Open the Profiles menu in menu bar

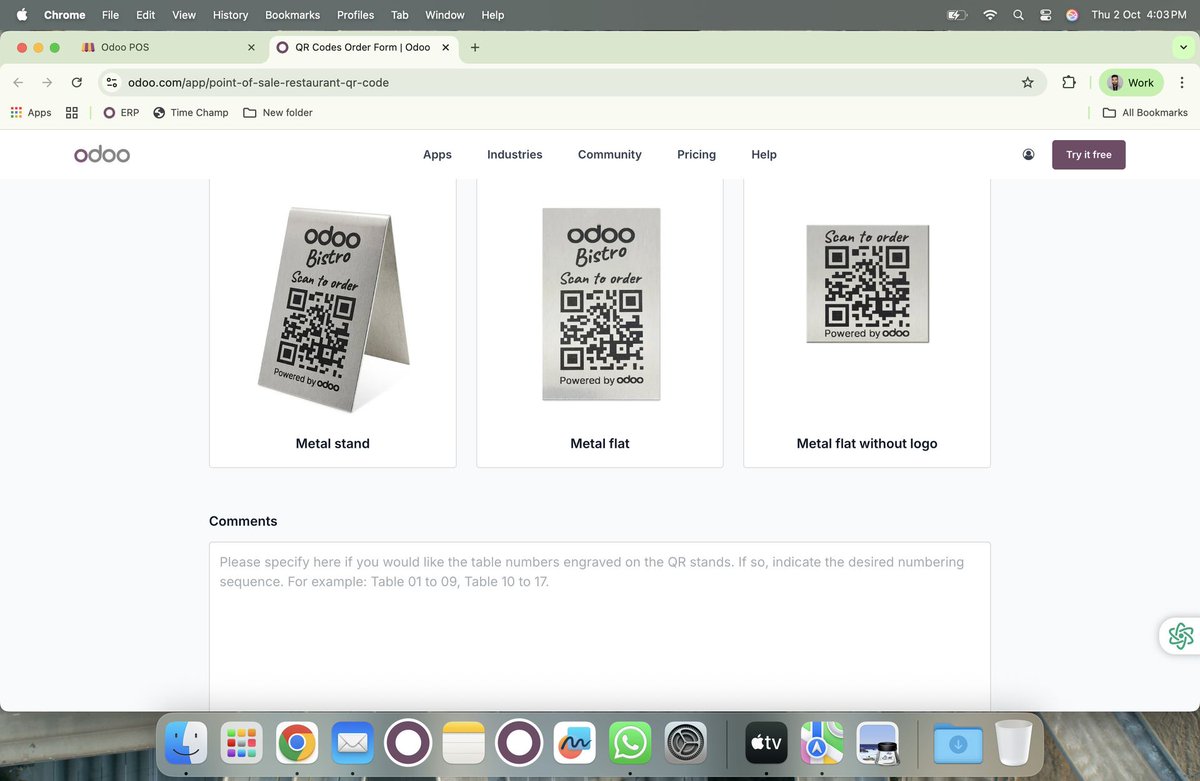click(x=355, y=15)
